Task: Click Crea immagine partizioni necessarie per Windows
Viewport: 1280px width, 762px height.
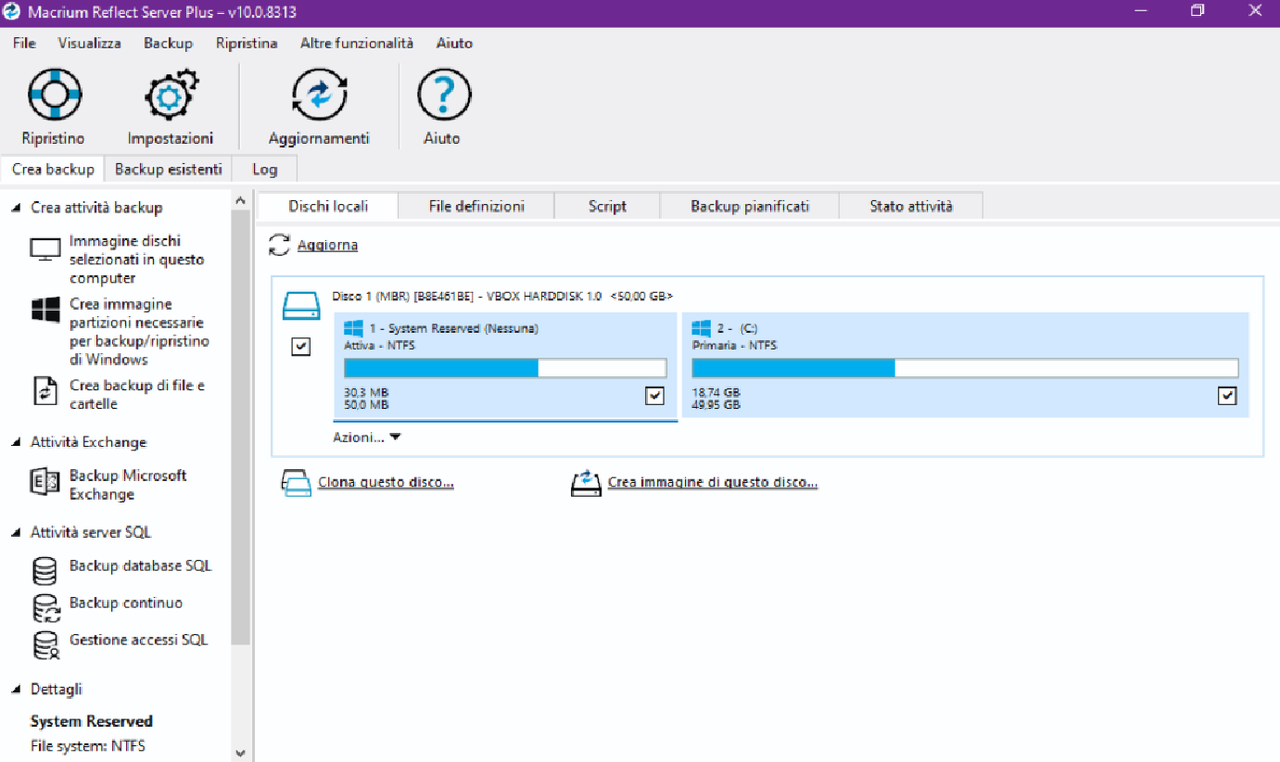Action: point(140,332)
